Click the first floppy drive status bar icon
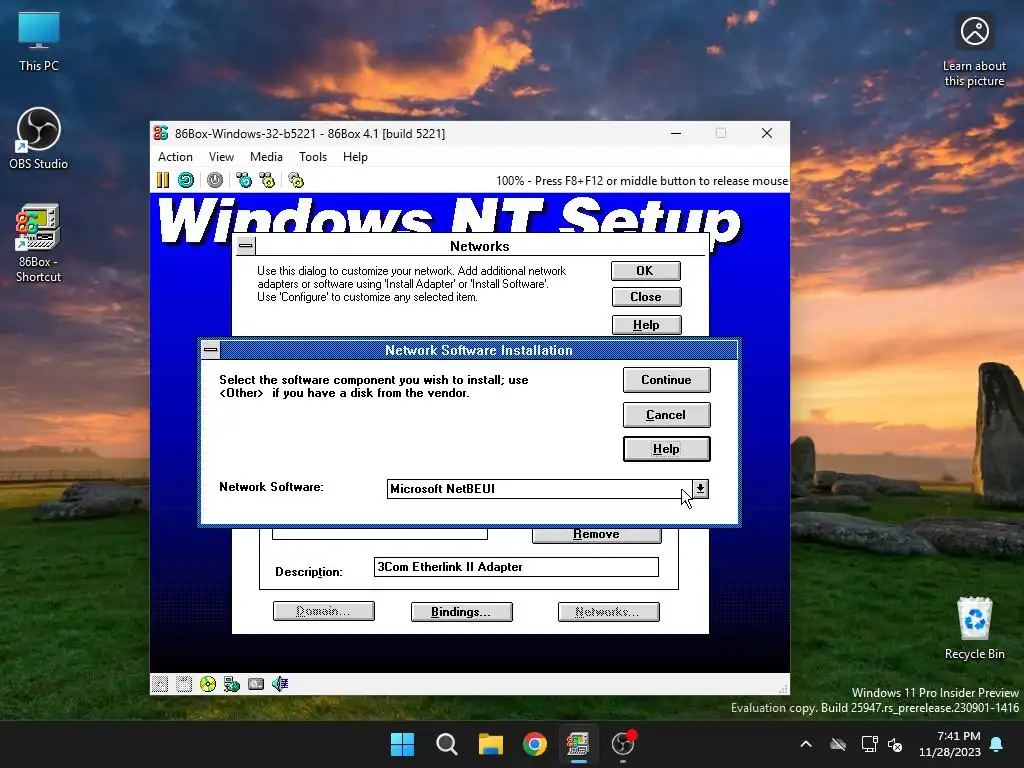This screenshot has height=768, width=1024. tap(160, 684)
